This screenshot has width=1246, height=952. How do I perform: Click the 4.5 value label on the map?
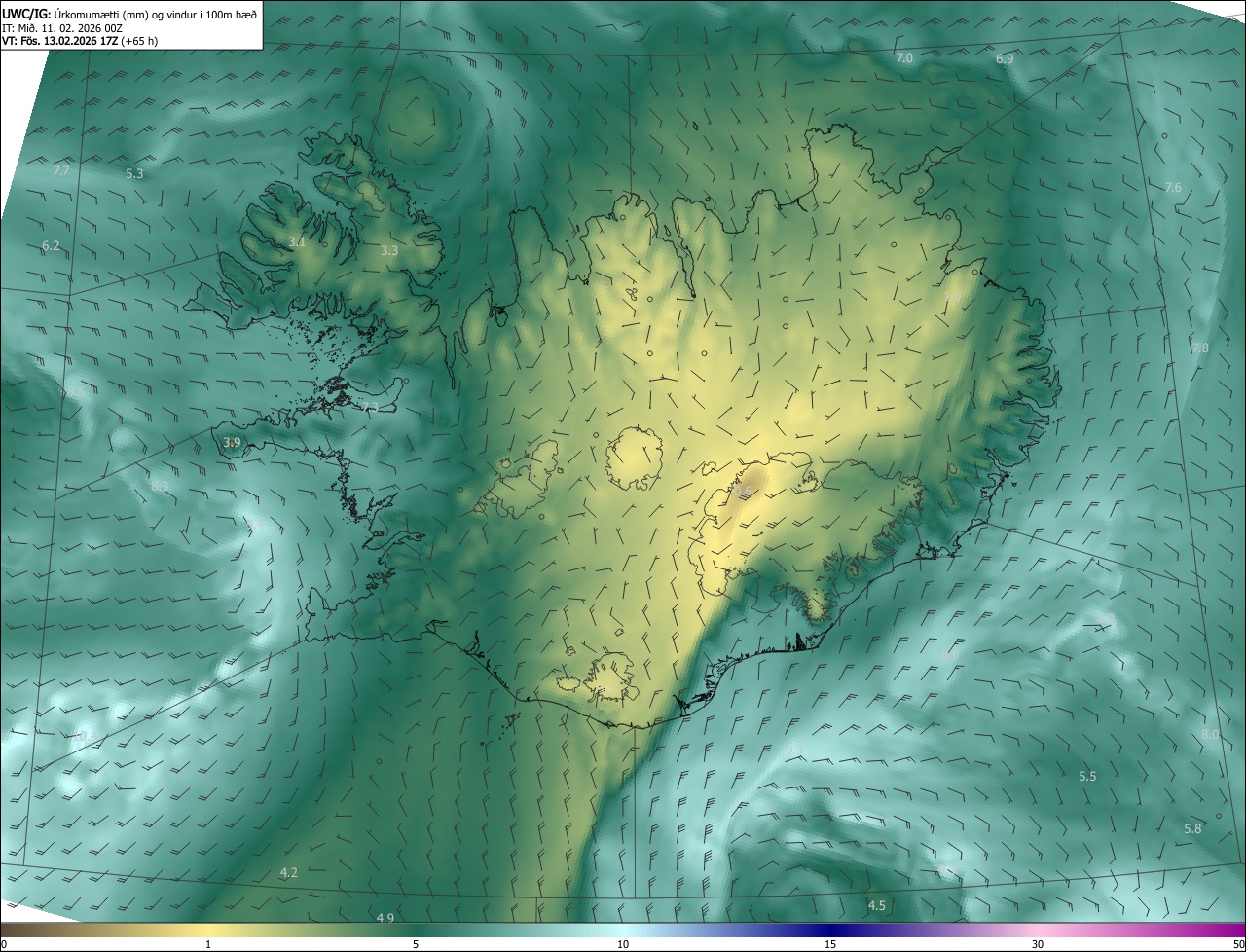point(877,906)
